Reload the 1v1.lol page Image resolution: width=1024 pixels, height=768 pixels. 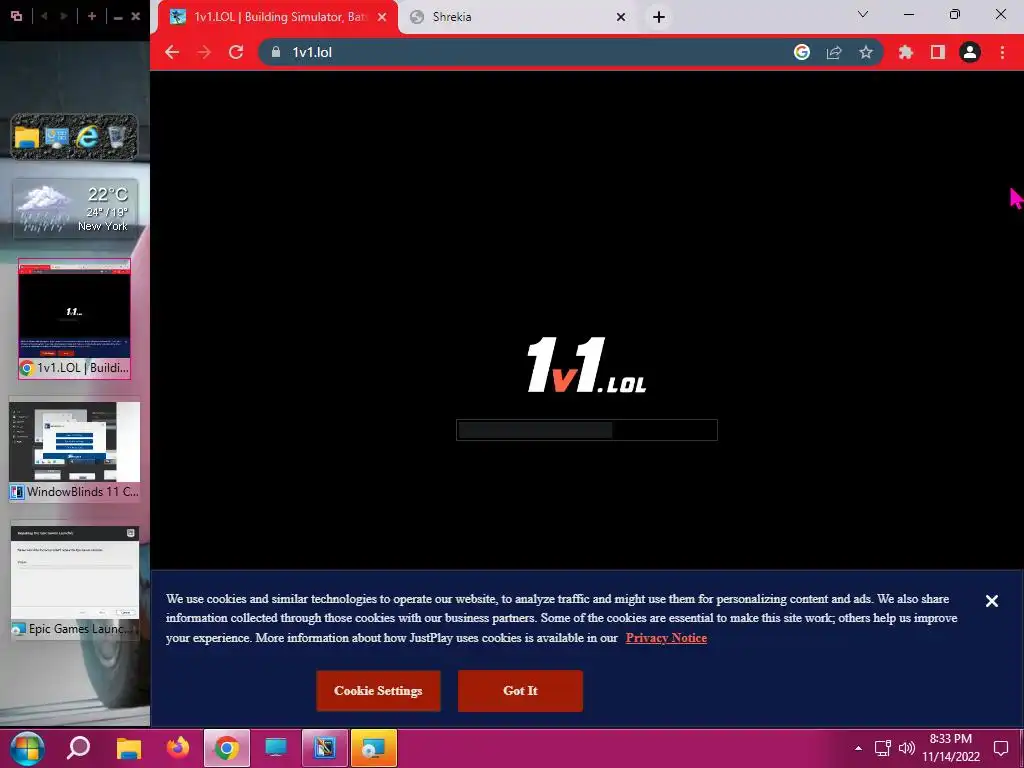(x=236, y=52)
